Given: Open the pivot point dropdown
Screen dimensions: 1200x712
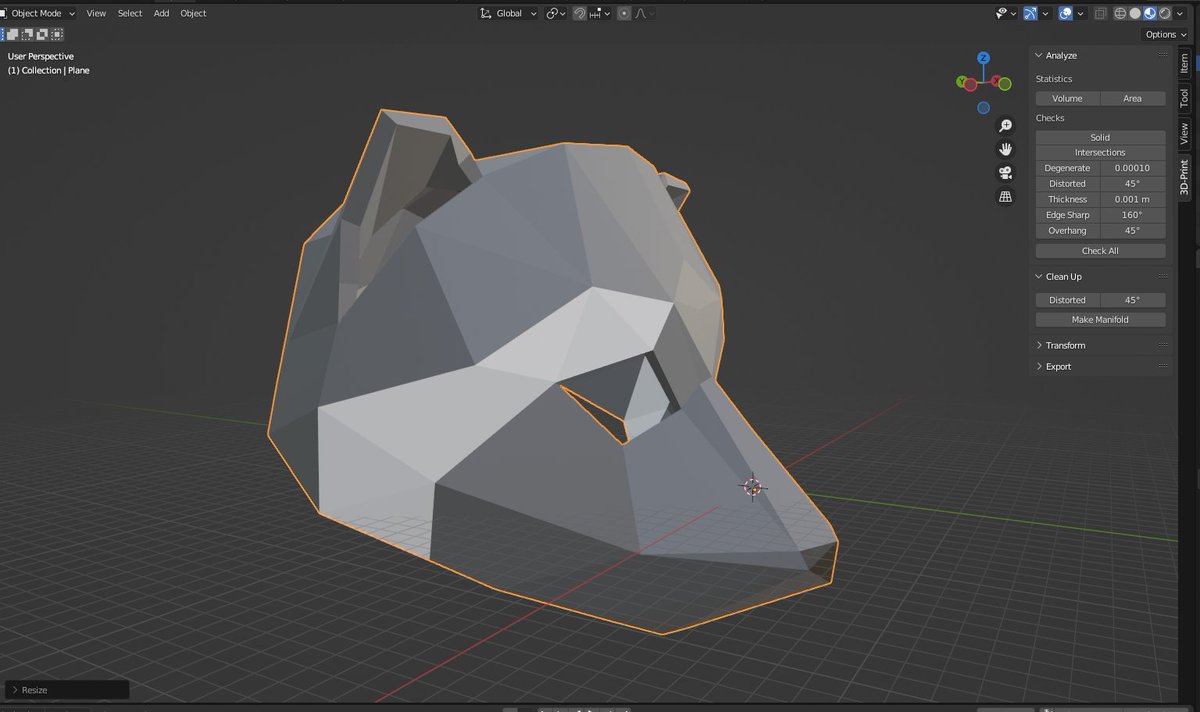Looking at the screenshot, I should 556,13.
